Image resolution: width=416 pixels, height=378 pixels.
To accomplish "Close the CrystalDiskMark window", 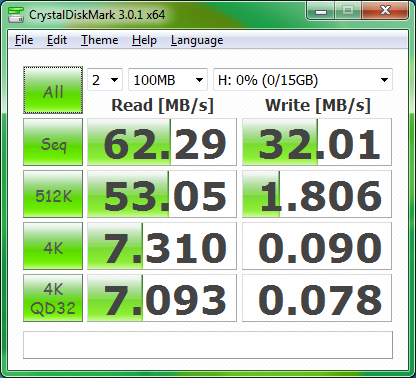I will (x=385, y=11).
